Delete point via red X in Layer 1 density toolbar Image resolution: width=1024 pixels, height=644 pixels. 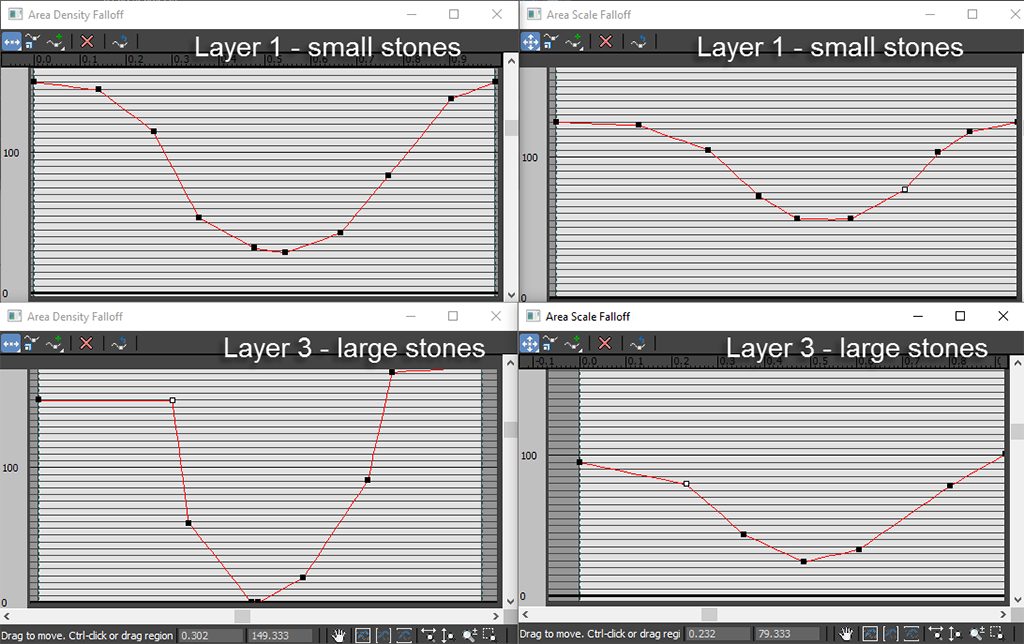pos(87,41)
